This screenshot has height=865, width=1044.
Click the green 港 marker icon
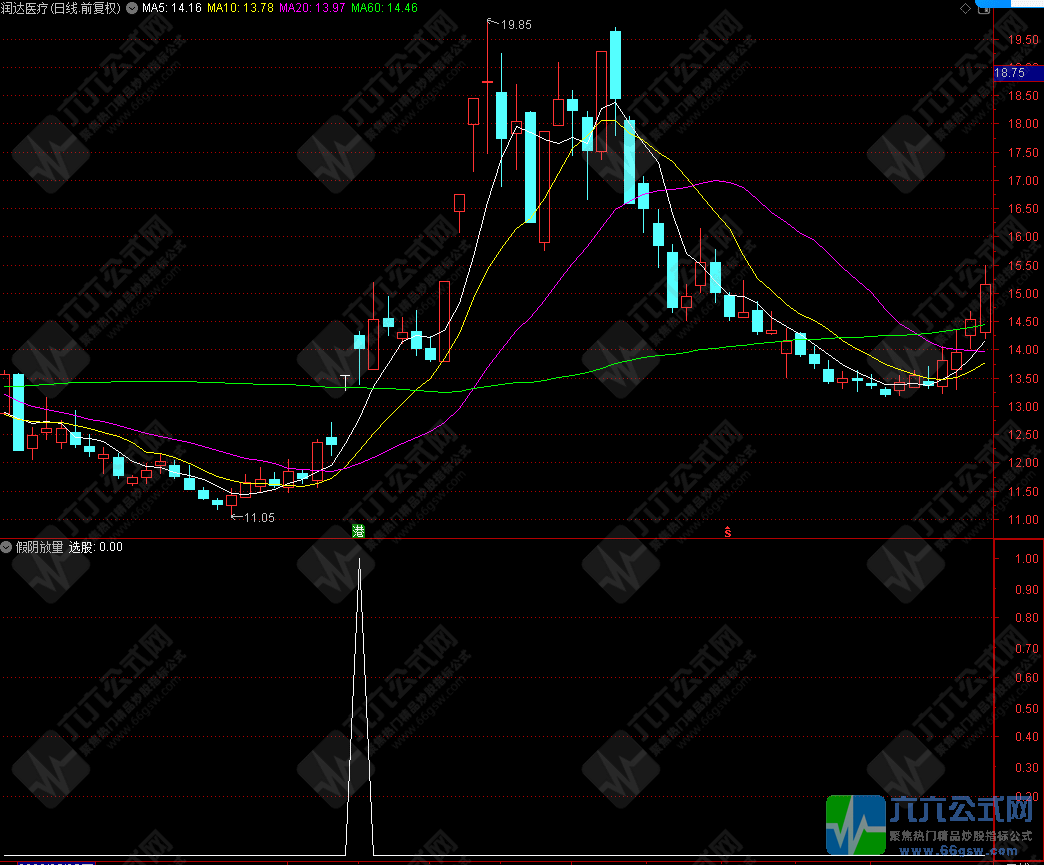(x=358, y=531)
